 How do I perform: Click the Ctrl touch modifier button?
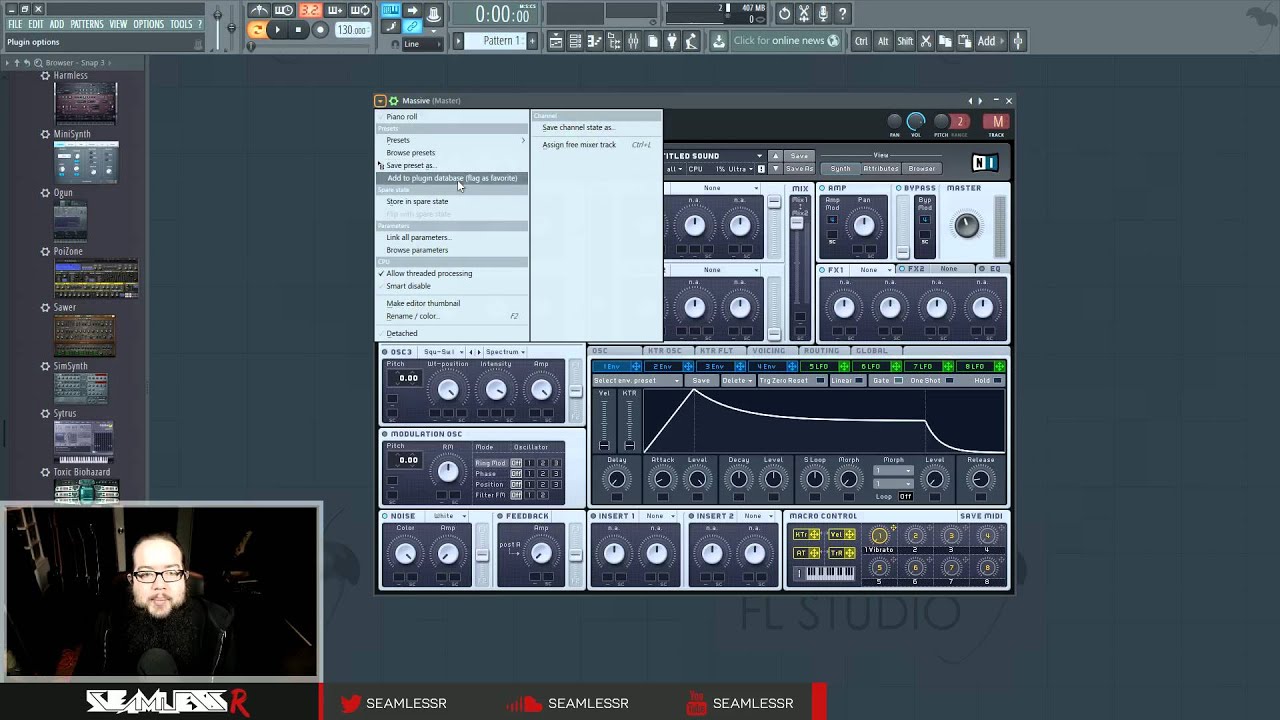[861, 41]
